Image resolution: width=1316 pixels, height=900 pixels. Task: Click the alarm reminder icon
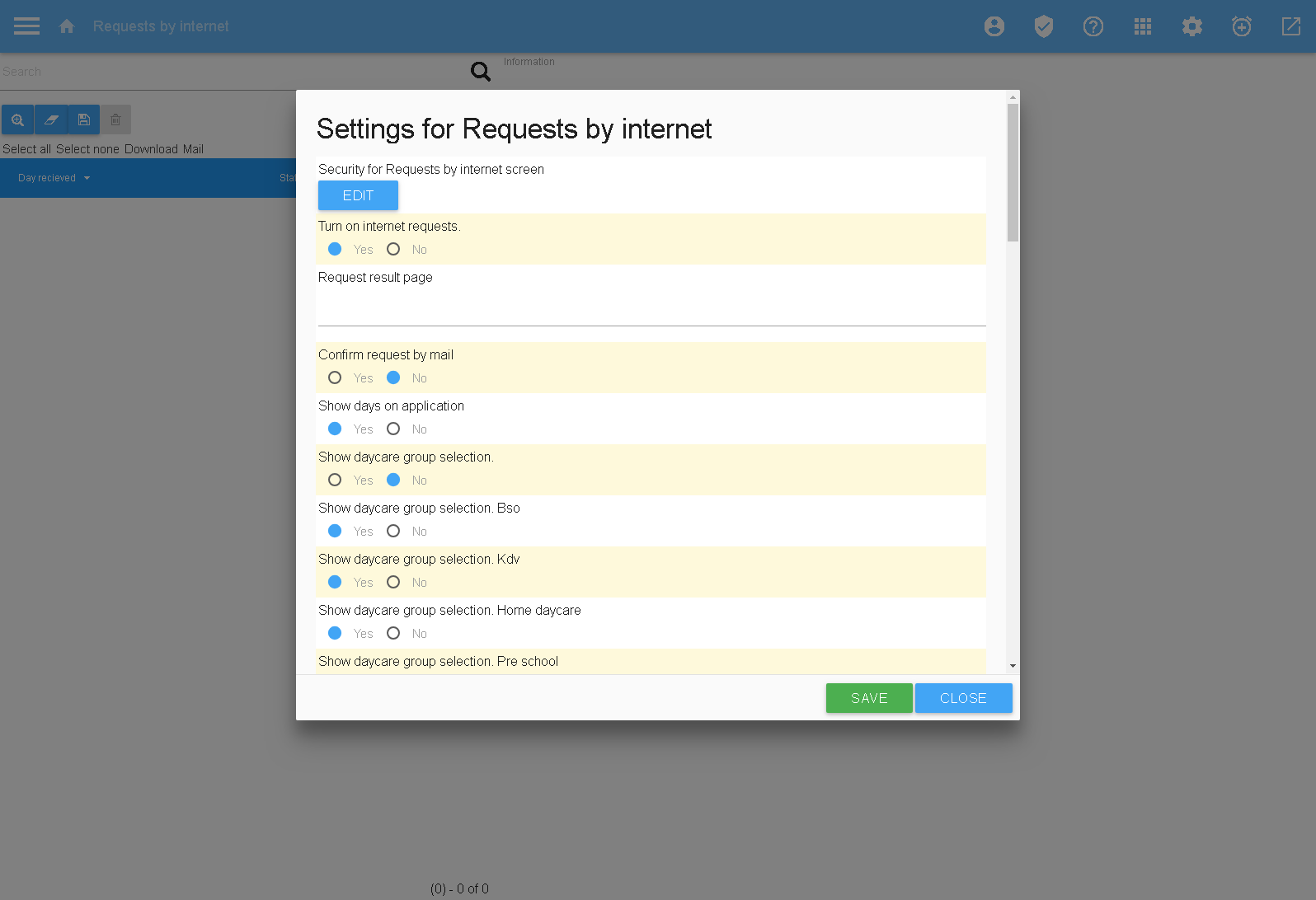click(1241, 26)
